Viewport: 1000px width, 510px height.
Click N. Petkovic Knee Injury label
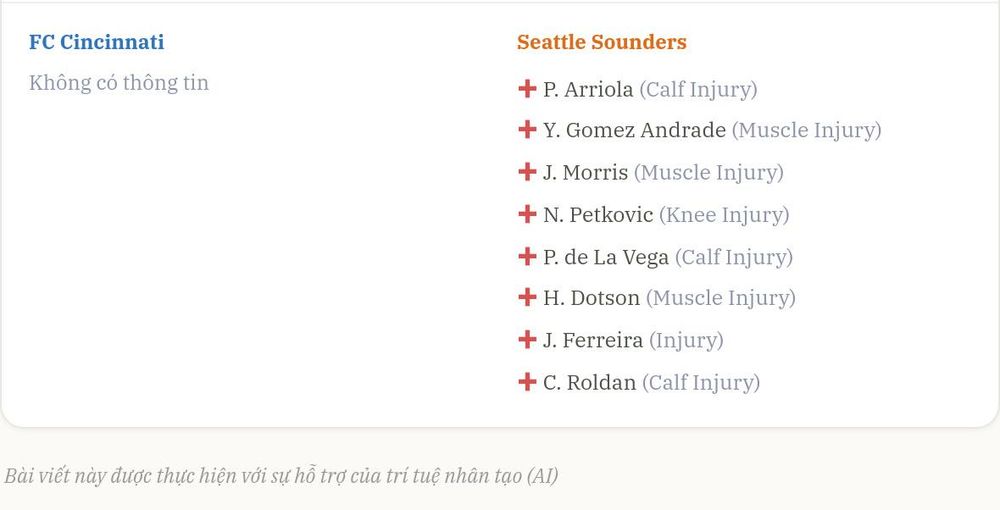pyautogui.click(x=724, y=215)
